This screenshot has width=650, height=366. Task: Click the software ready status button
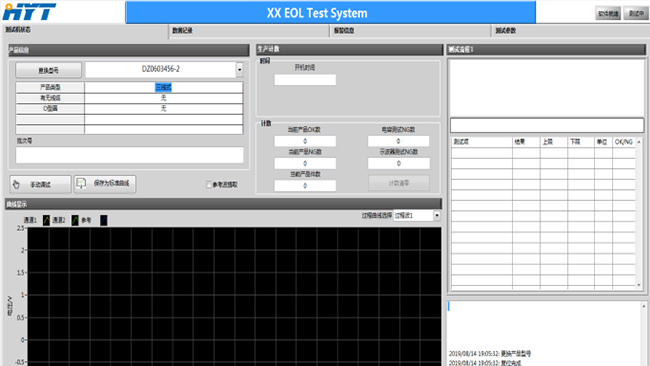pyautogui.click(x=608, y=13)
